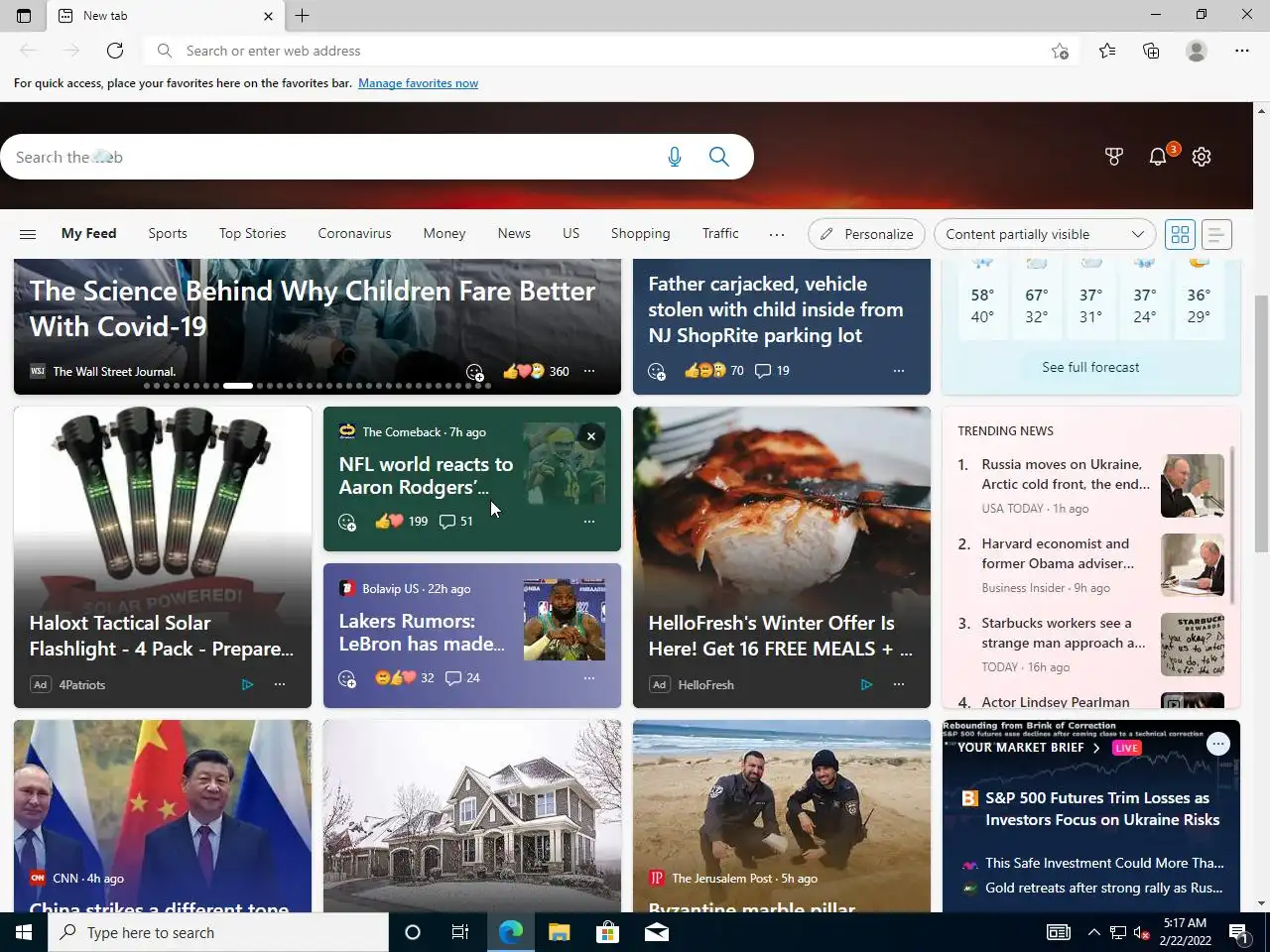The image size is (1270, 952).
Task: Open more options on Market Brief card
Action: point(1218,744)
